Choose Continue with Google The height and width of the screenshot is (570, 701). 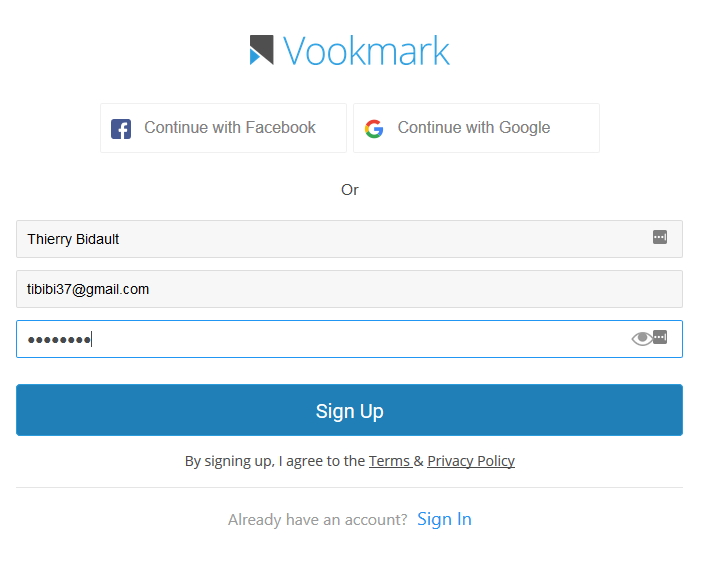coord(476,128)
